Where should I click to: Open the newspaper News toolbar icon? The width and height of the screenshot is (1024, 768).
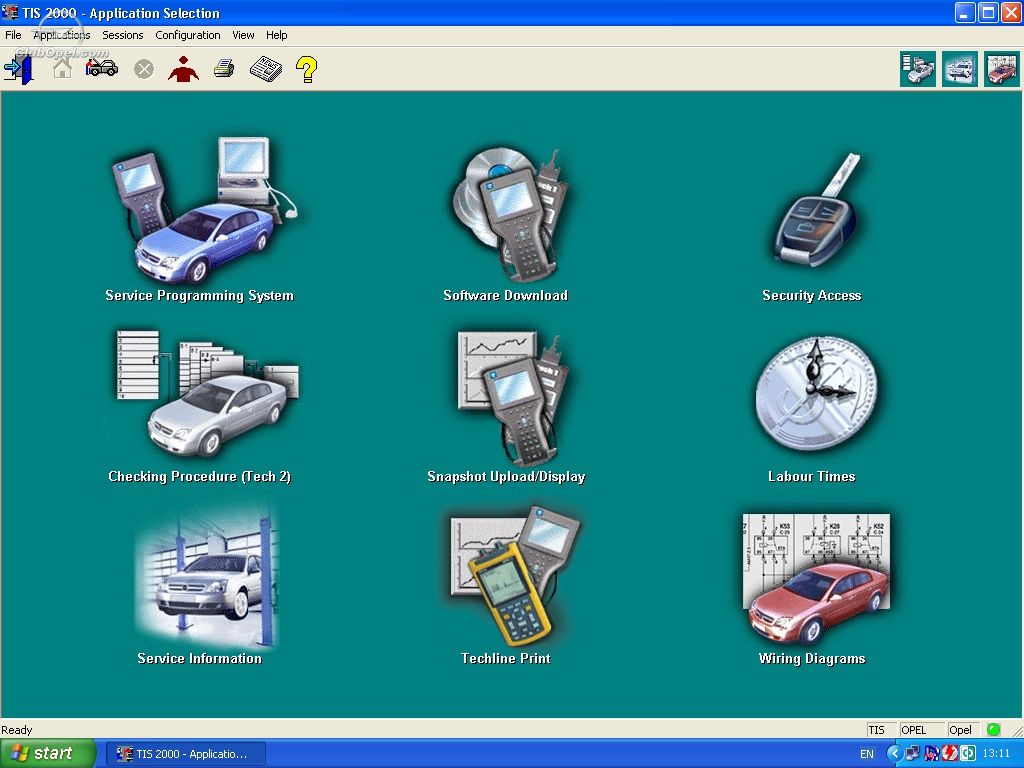click(x=266, y=69)
